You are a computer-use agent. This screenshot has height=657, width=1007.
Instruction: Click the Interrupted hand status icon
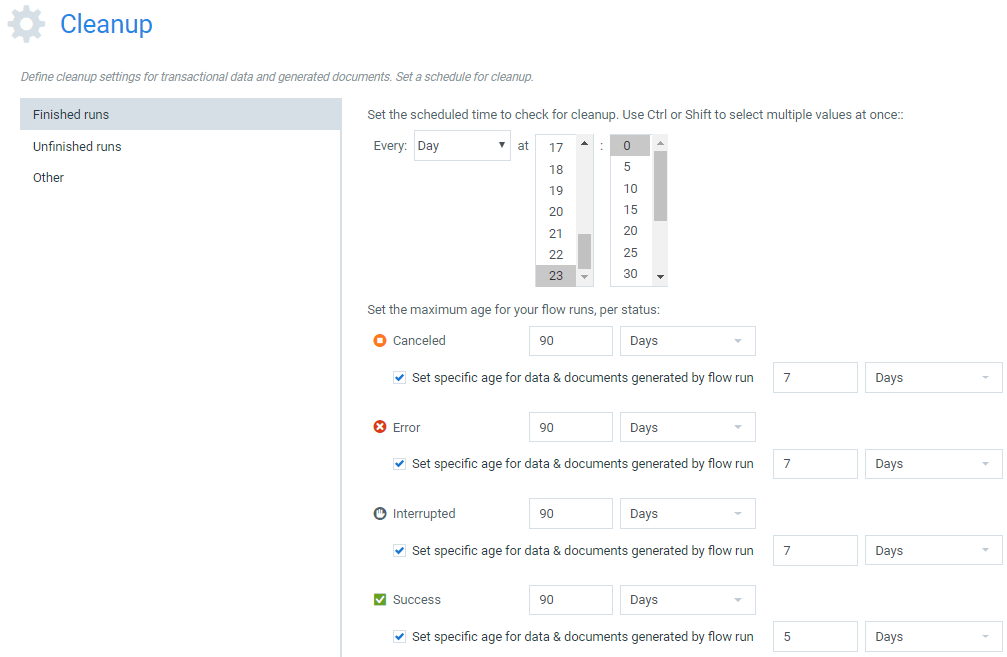tap(380, 514)
